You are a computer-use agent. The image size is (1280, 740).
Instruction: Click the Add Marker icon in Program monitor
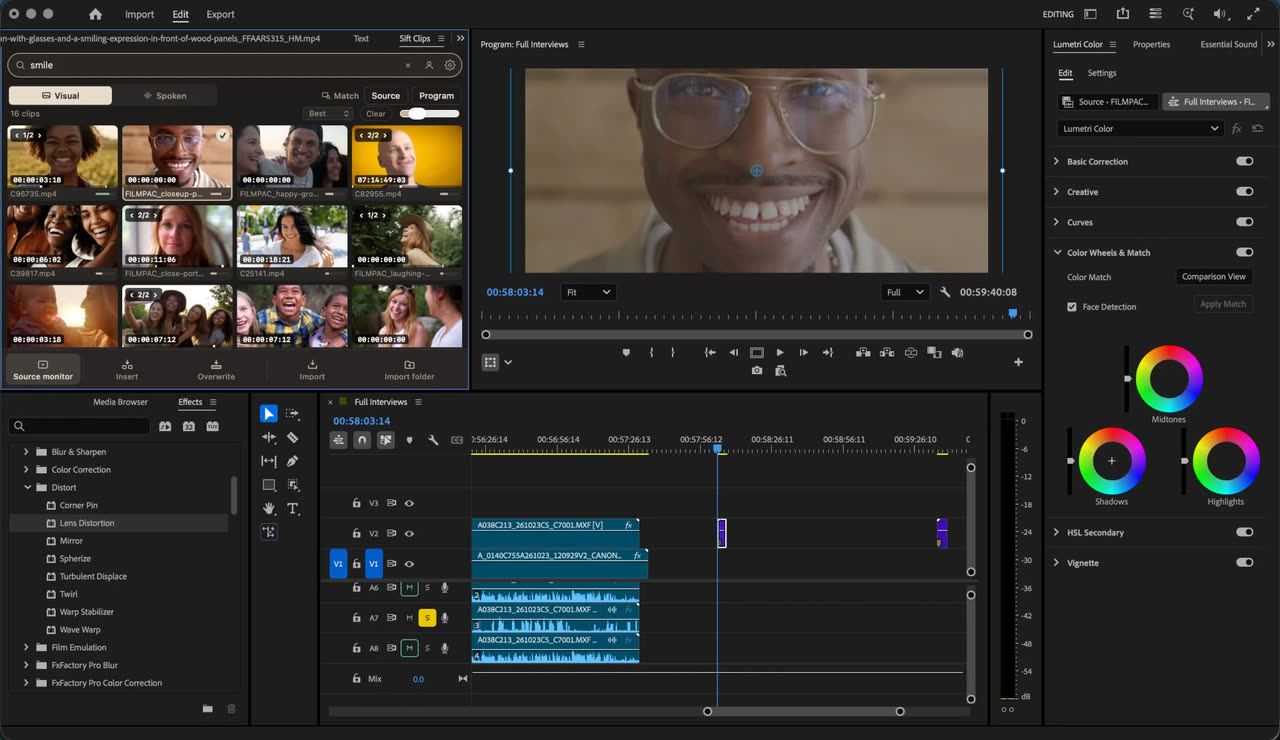point(627,352)
